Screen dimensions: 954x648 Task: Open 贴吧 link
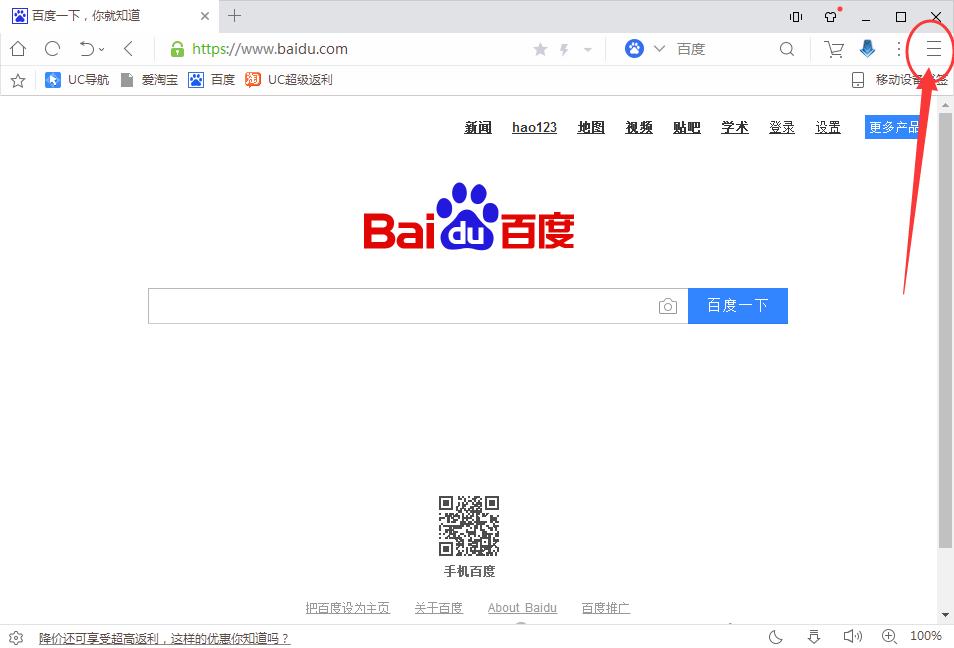687,127
